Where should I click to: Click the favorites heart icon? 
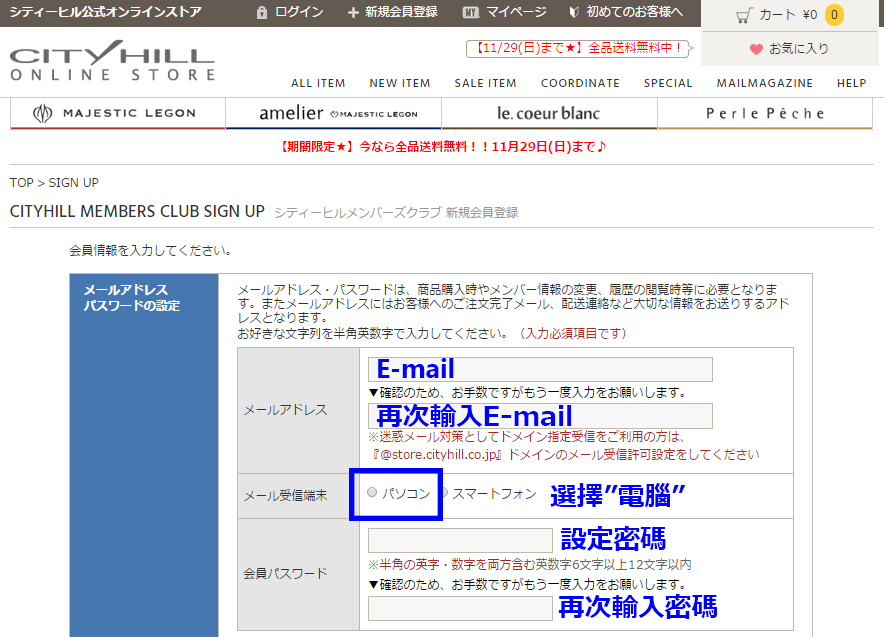756,49
